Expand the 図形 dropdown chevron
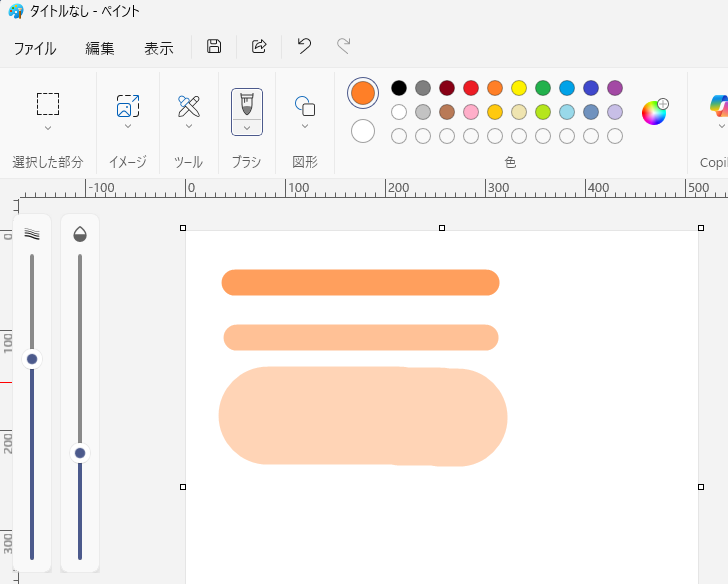This screenshot has width=728, height=584. [x=305, y=126]
